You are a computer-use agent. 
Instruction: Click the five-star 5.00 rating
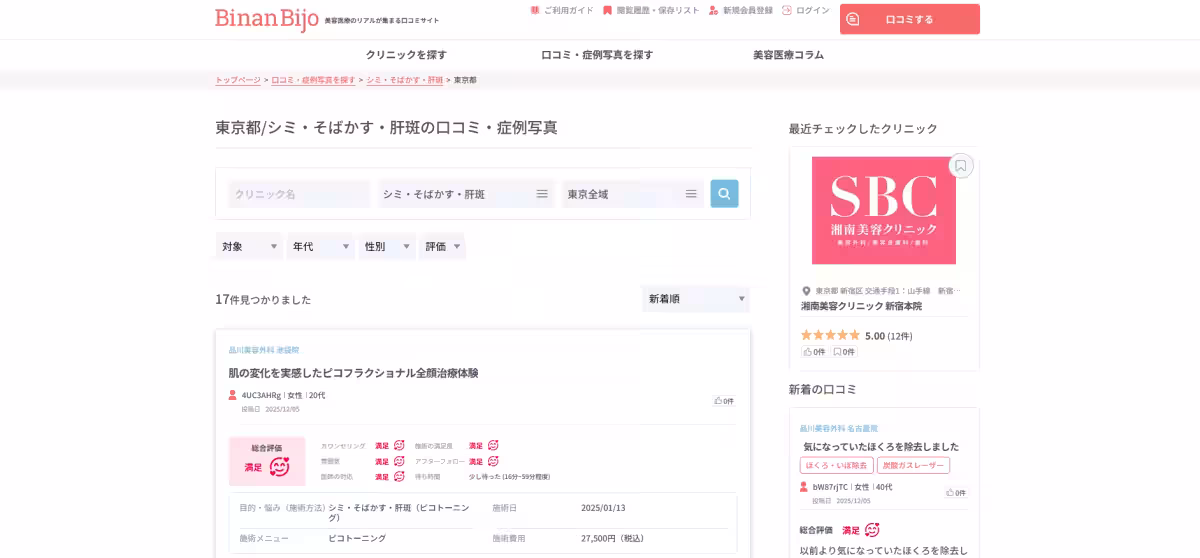coord(856,336)
